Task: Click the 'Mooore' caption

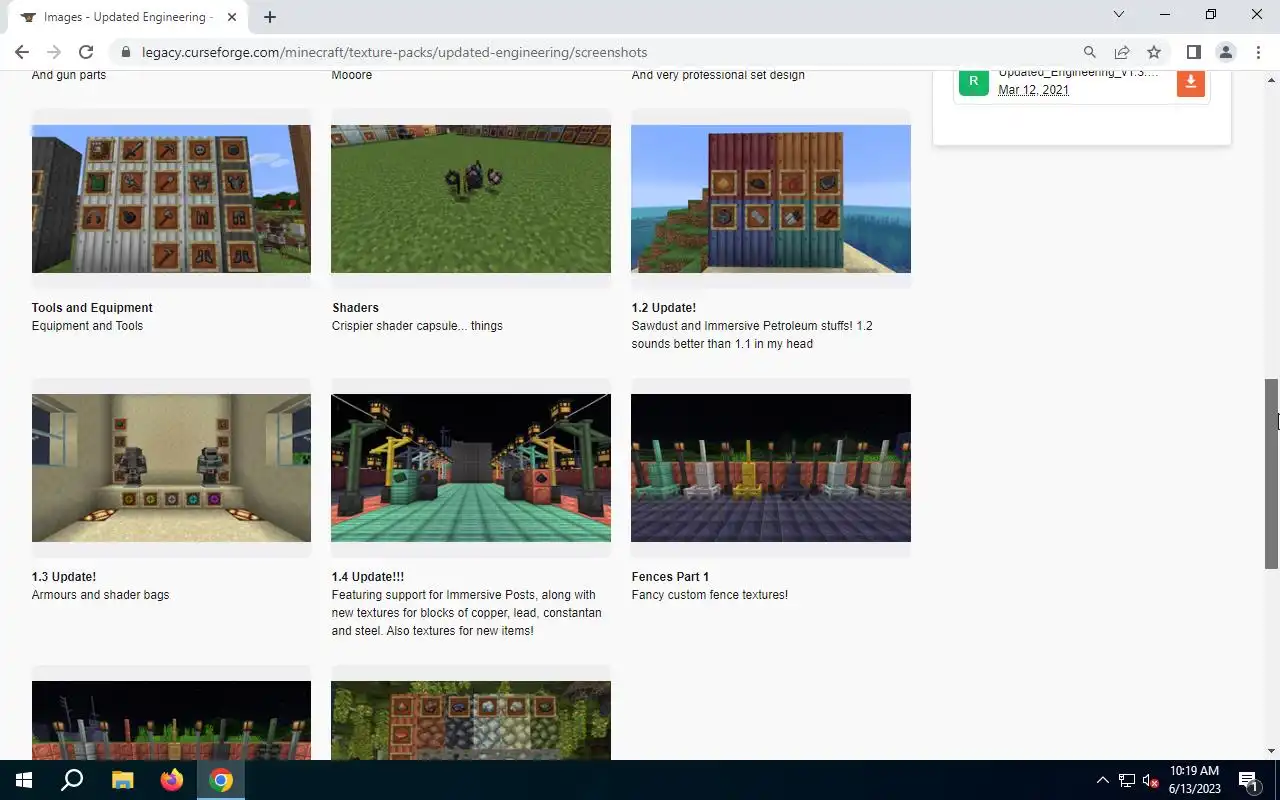Action: click(x=352, y=75)
